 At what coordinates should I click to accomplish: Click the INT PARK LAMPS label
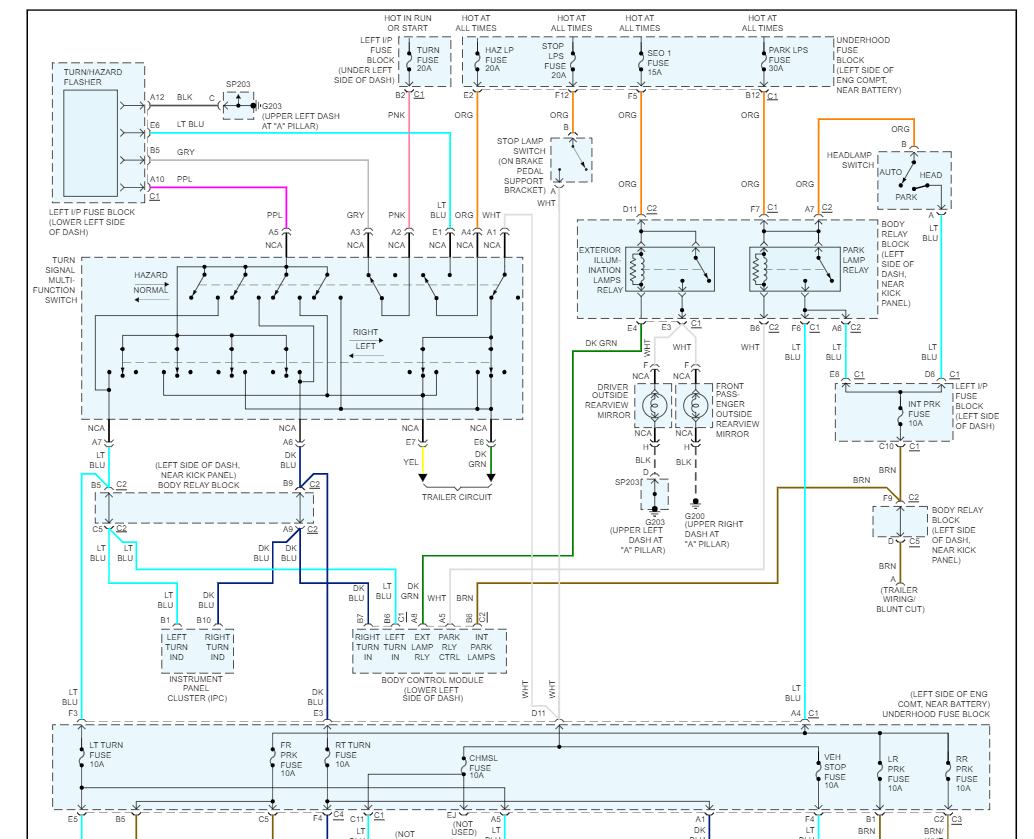(x=481, y=647)
